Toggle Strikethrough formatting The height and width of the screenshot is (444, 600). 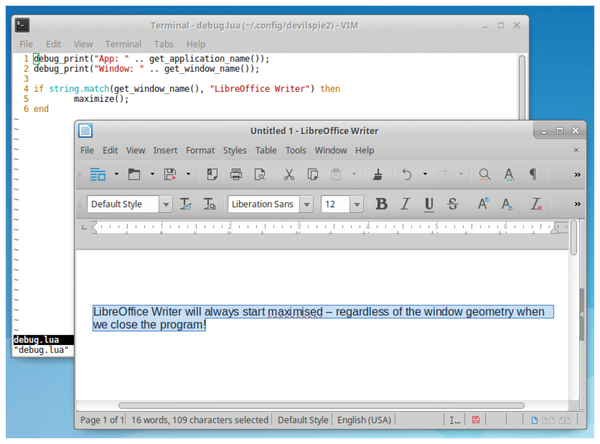click(x=453, y=204)
